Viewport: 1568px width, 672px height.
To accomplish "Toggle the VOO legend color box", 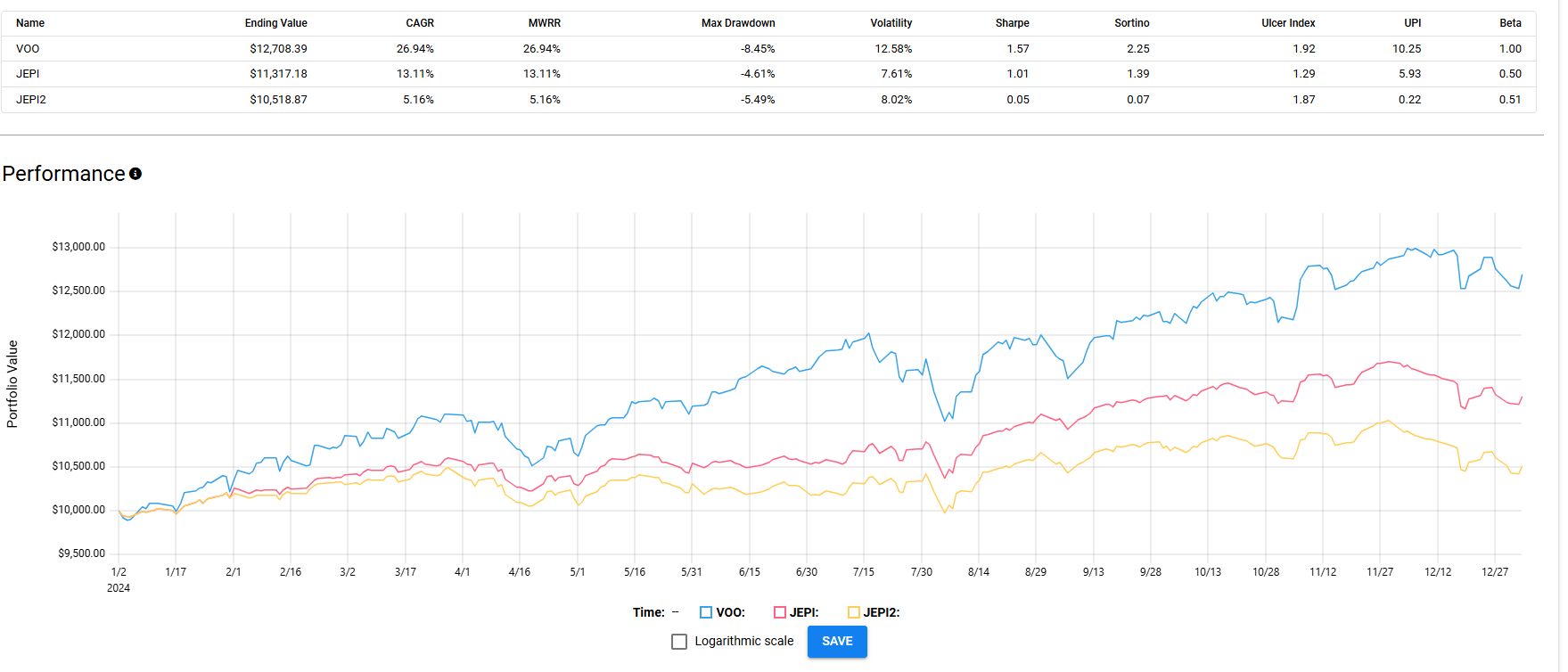I will click(x=706, y=612).
